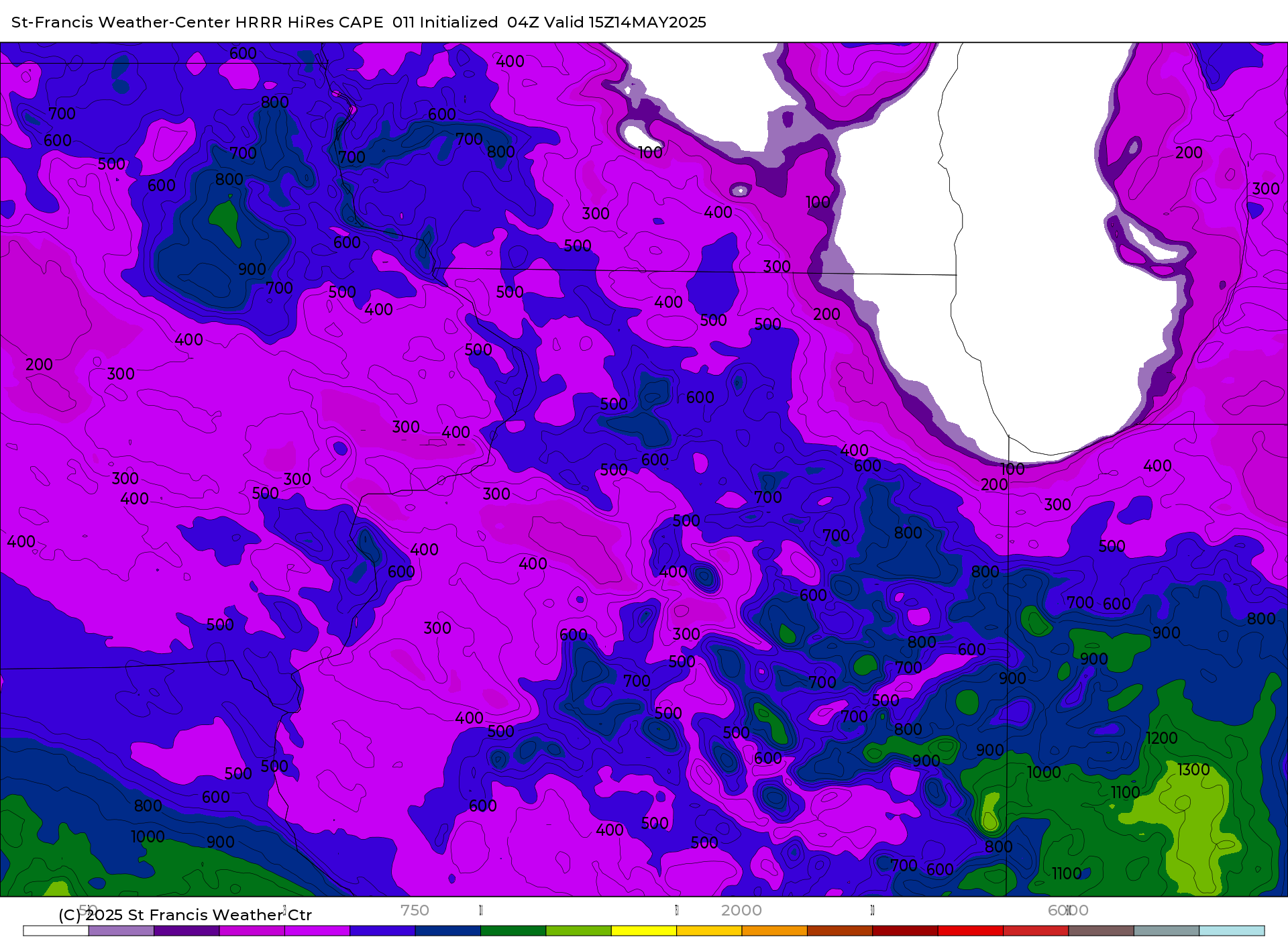Pick the lime green legend swatch
1288x939 pixels.
tap(579, 931)
